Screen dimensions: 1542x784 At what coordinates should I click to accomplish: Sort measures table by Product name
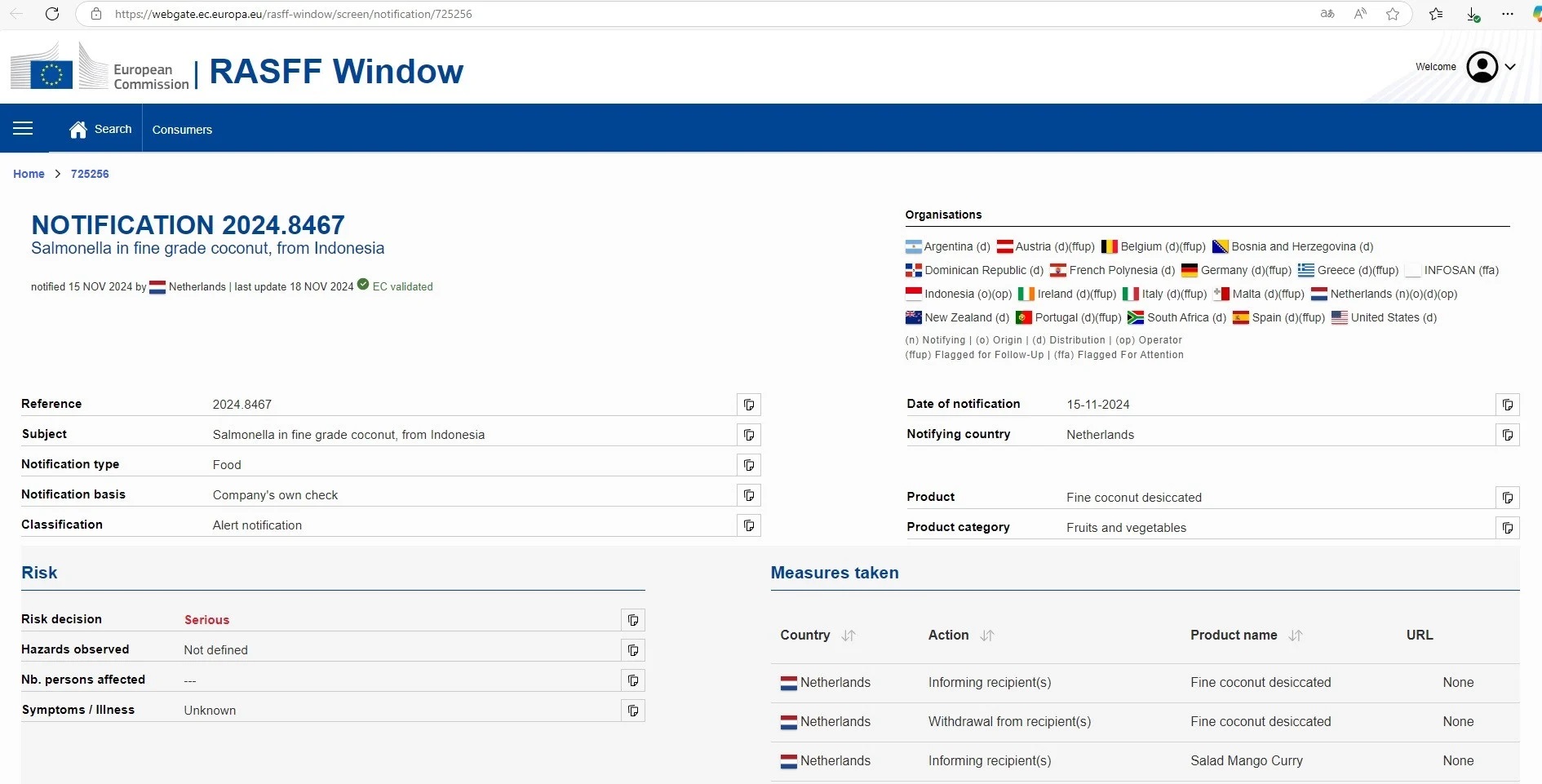pos(1296,636)
